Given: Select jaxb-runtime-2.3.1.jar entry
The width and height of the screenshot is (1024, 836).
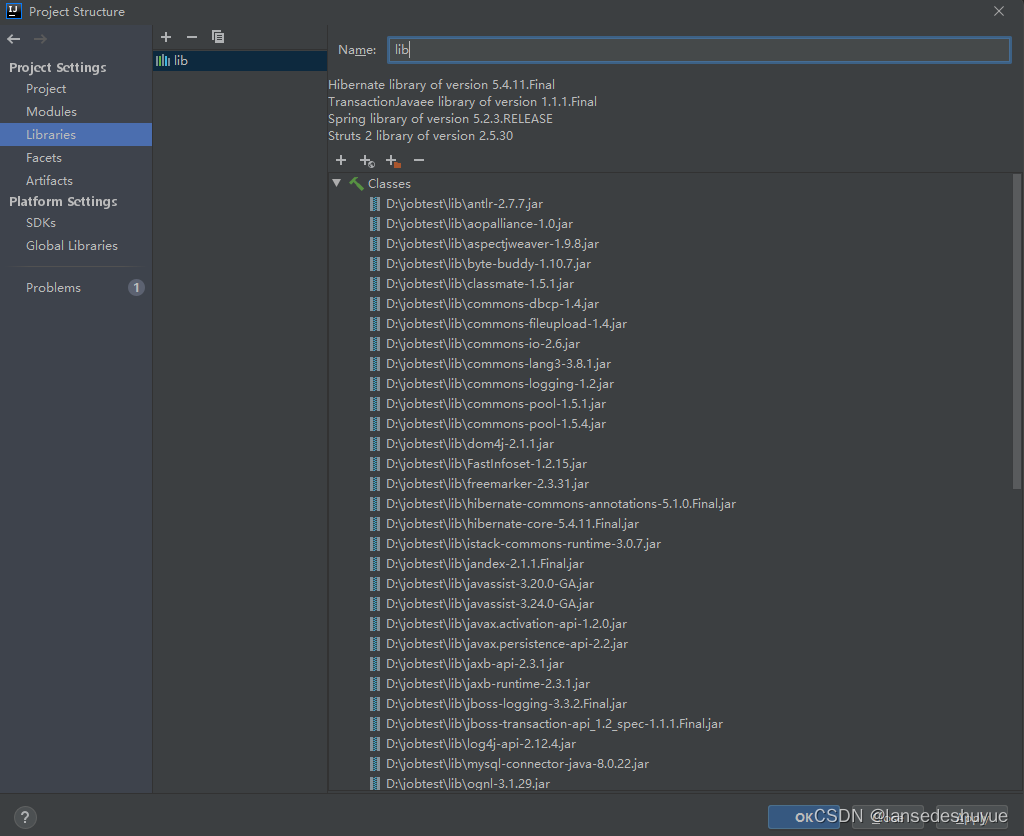Looking at the screenshot, I should tap(488, 684).
